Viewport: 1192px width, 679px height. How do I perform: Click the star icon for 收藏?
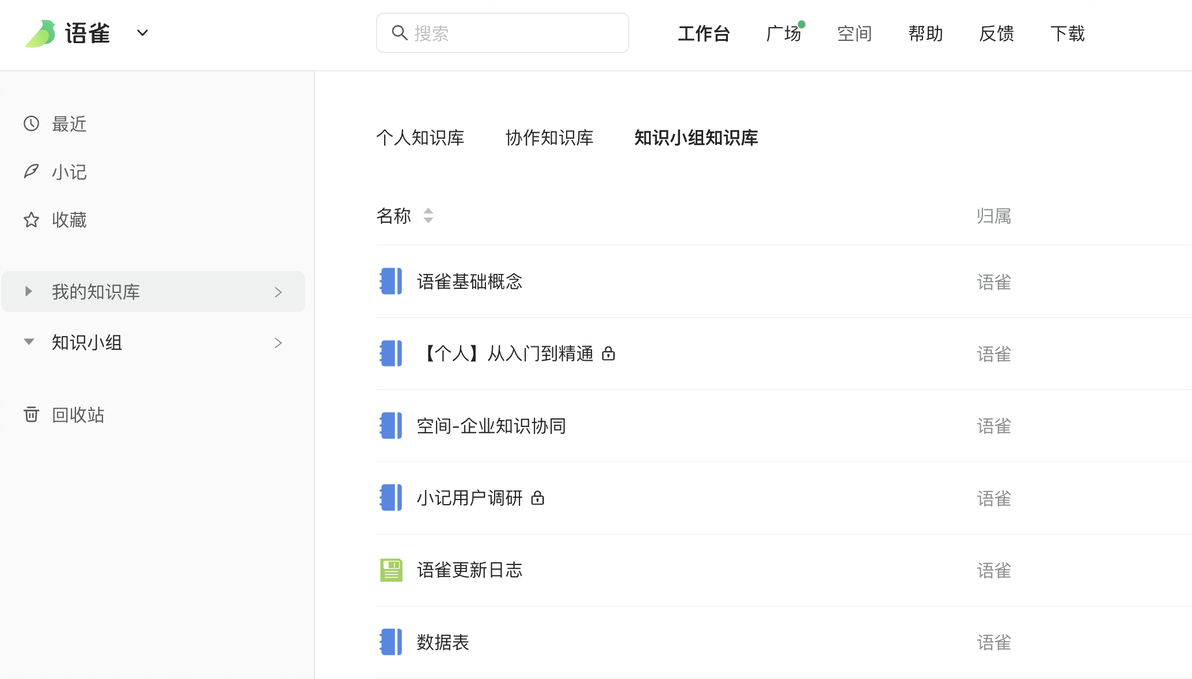(31, 220)
